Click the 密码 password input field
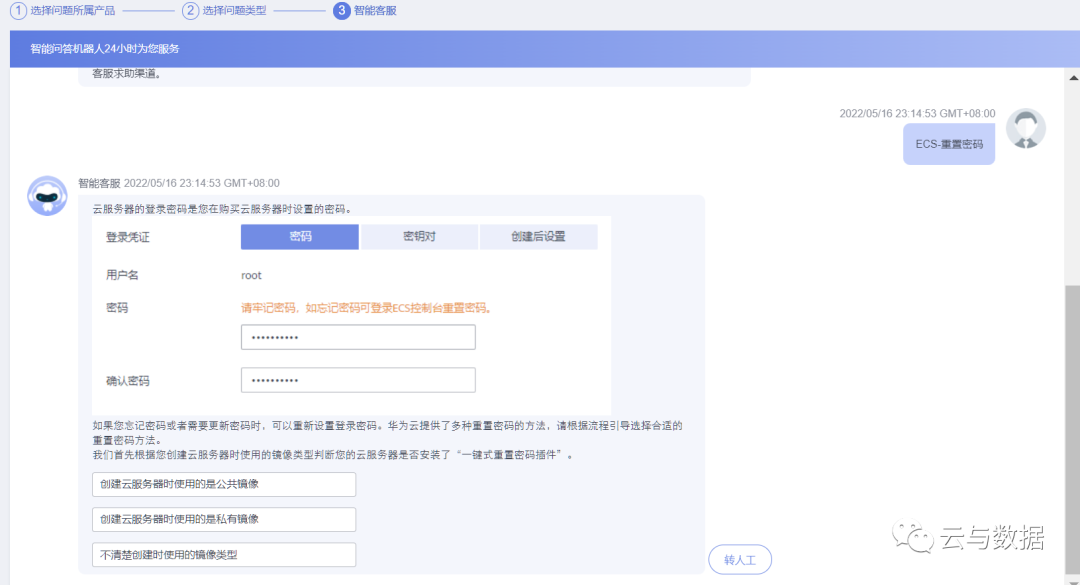Screen dimensions: 1080x585 coord(357,337)
